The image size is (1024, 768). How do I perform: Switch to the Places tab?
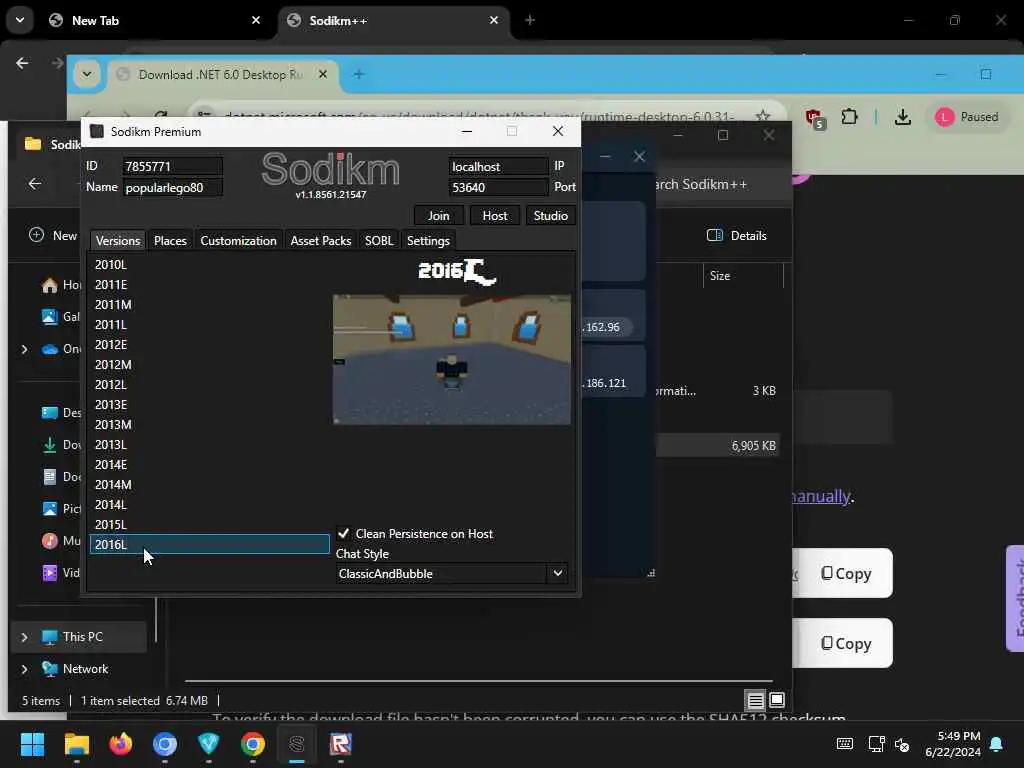170,240
